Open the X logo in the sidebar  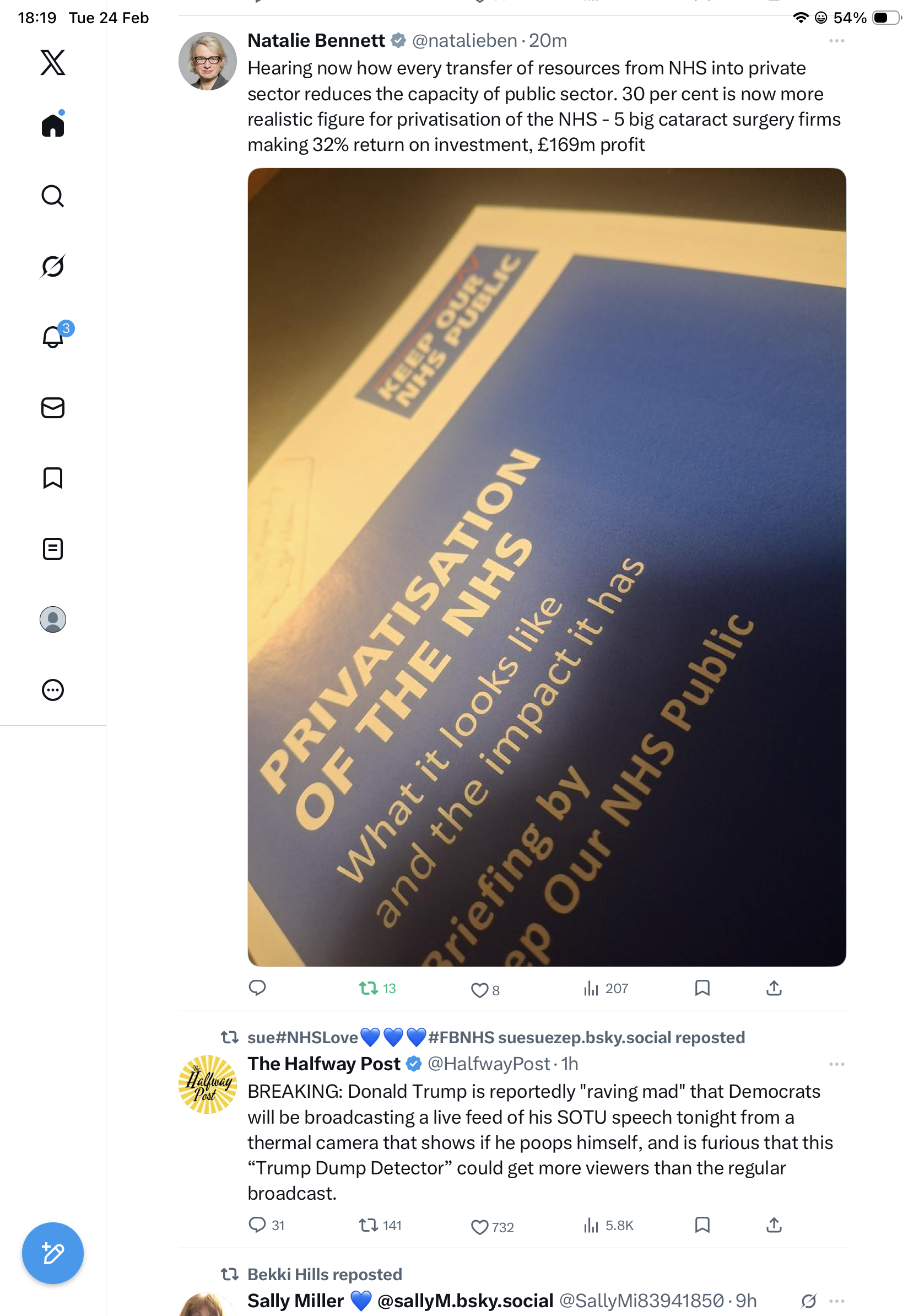coord(53,62)
